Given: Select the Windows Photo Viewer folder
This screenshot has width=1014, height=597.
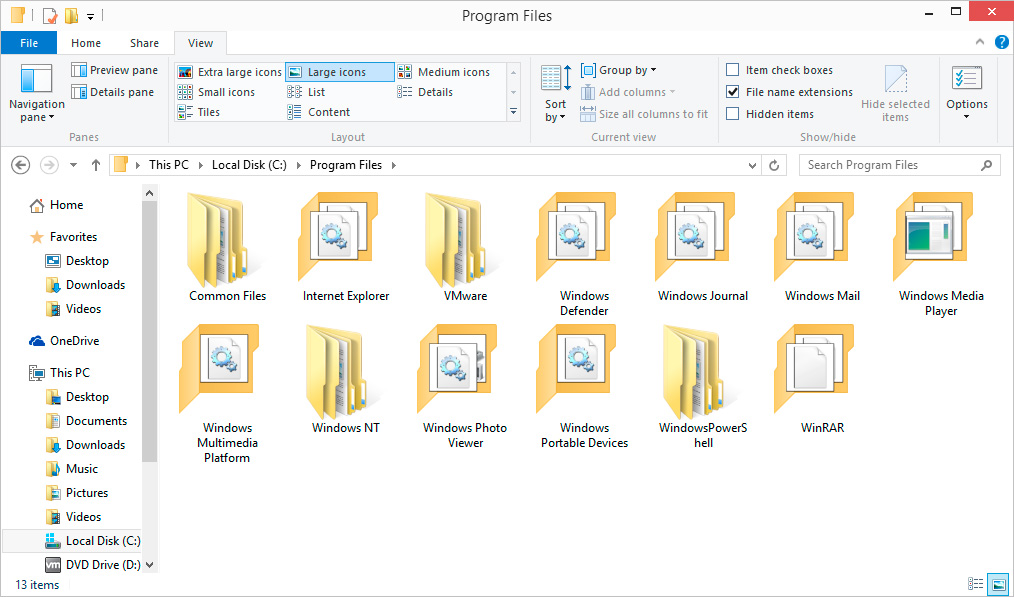Looking at the screenshot, I should 465,387.
